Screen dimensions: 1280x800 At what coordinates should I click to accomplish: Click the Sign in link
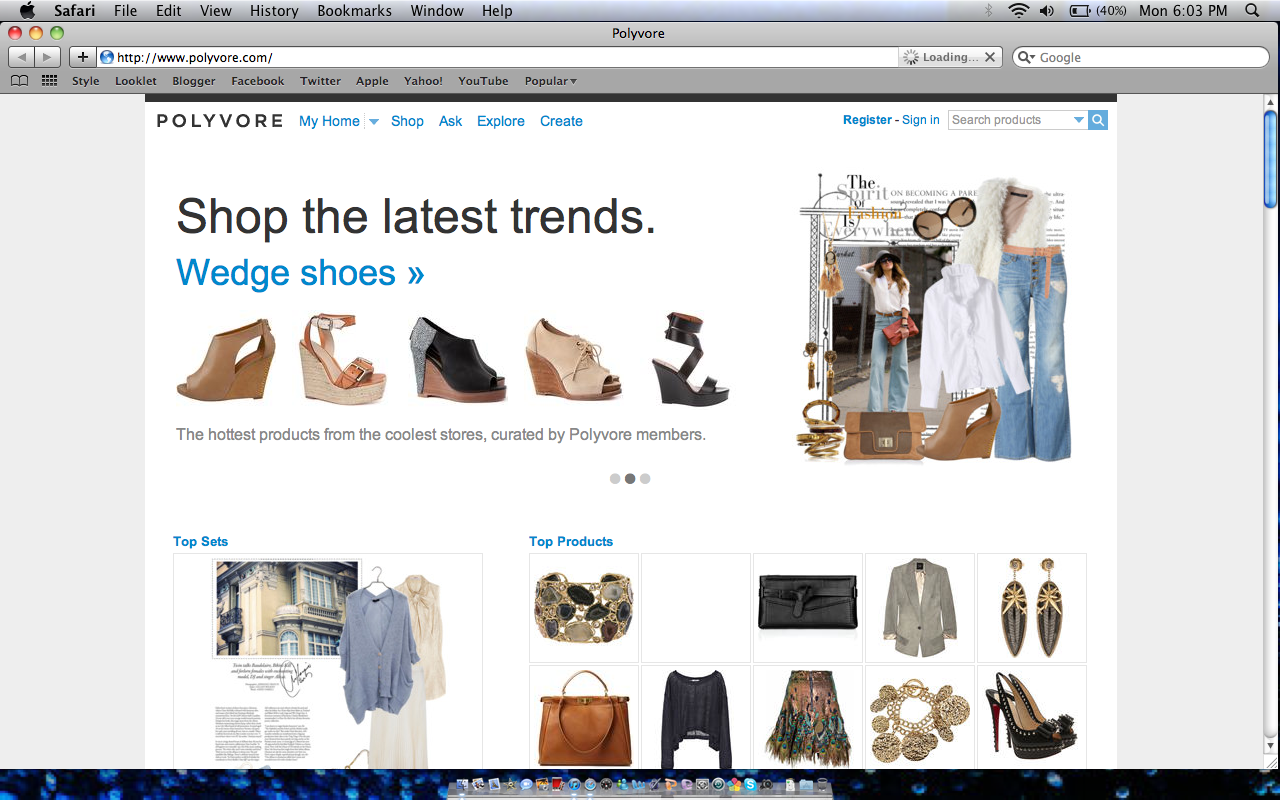(921, 120)
